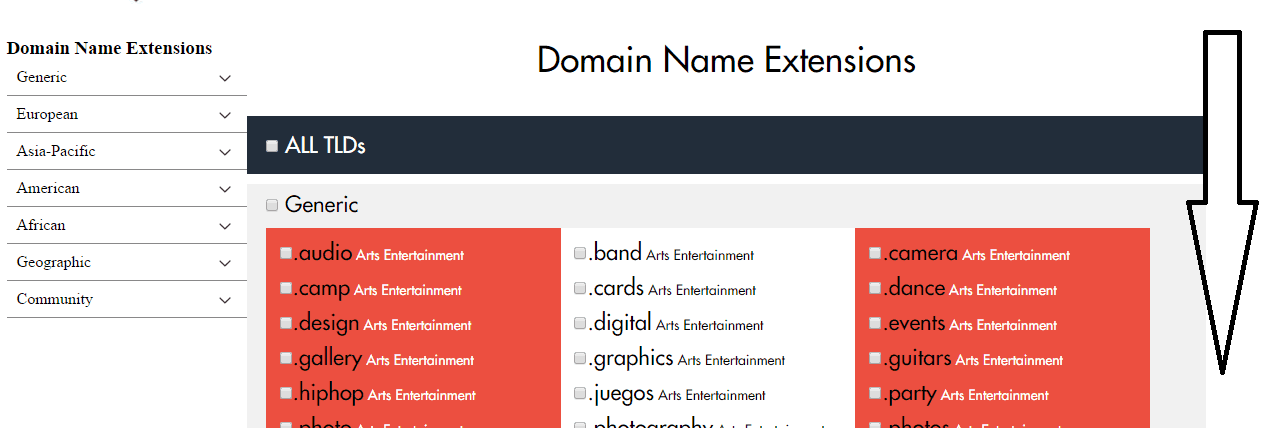Check the ALL TLDs checkbox
Image resolution: width=1273 pixels, height=428 pixels.
[x=272, y=146]
